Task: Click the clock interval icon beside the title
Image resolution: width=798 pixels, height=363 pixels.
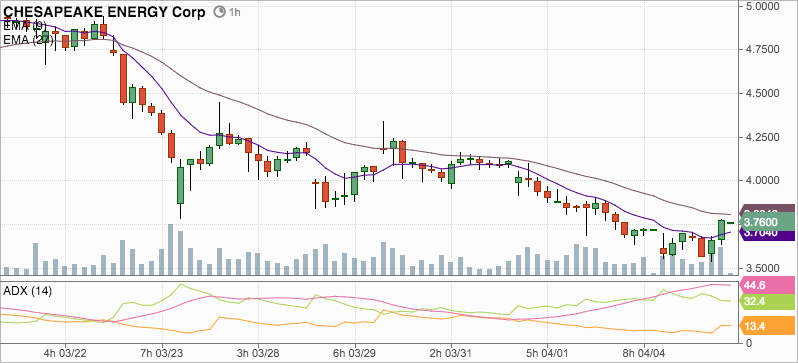Action: pos(220,12)
